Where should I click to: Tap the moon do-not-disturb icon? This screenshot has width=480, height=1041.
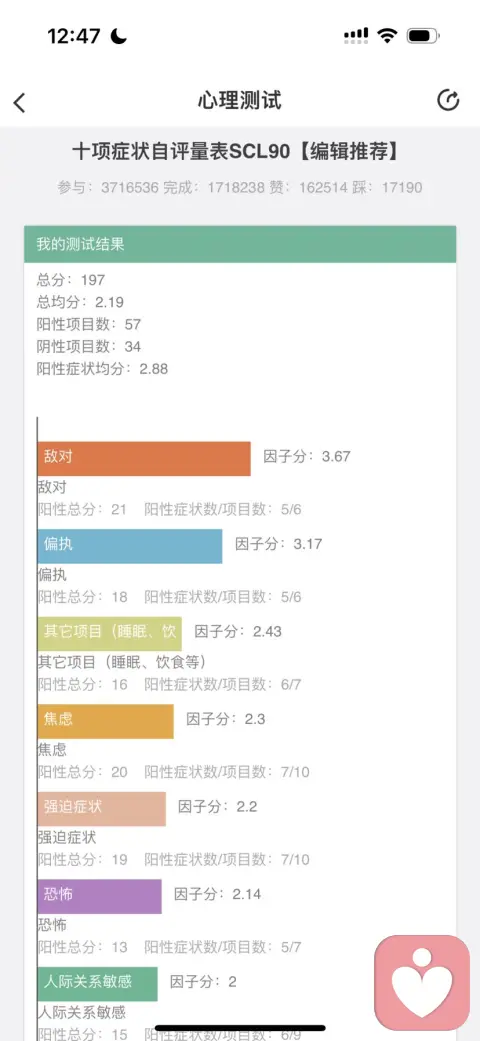coord(119,36)
